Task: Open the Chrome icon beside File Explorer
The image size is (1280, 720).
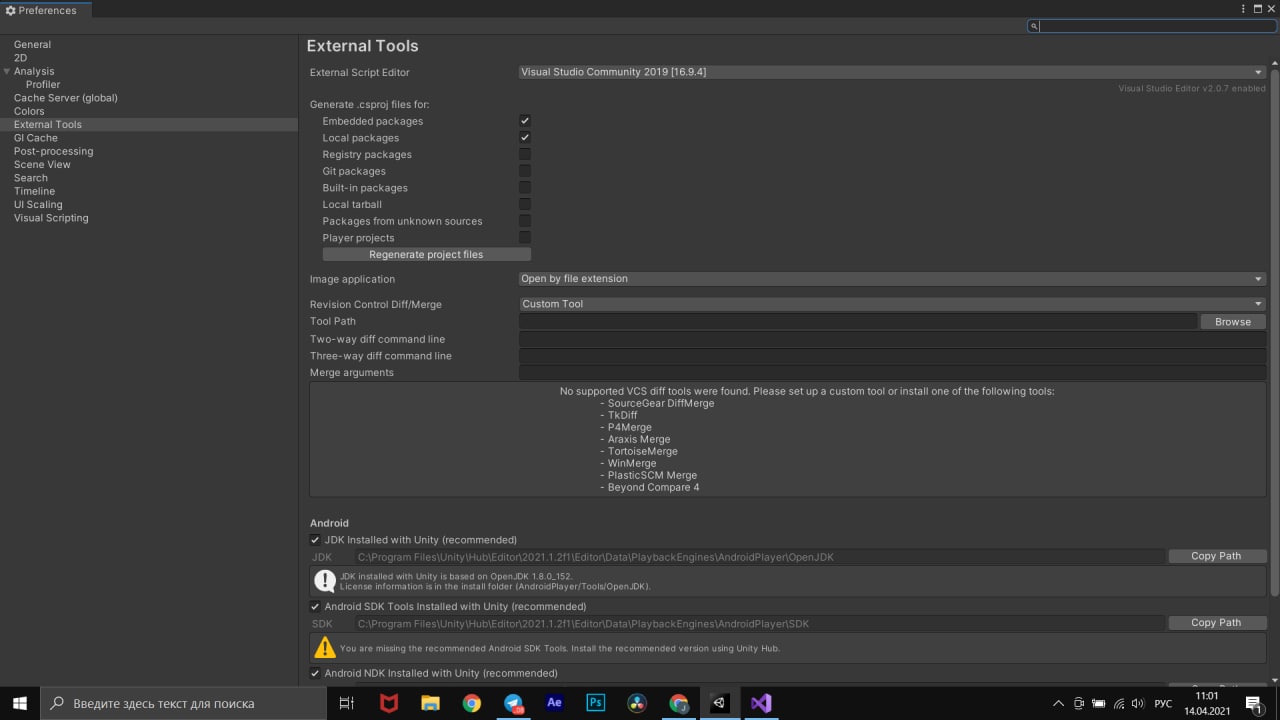Action: 471,703
